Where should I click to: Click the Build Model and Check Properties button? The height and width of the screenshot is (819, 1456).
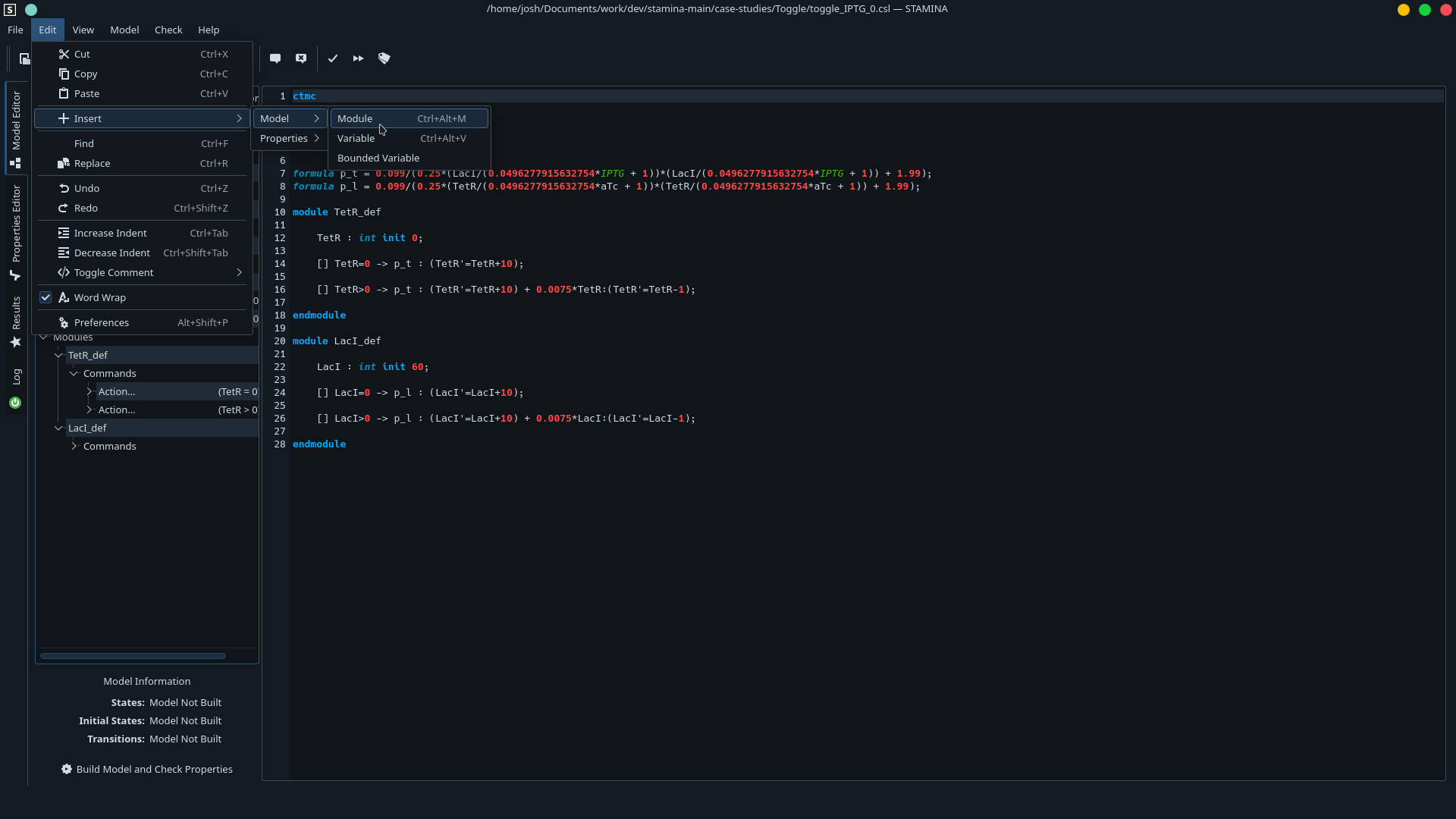pos(154,768)
